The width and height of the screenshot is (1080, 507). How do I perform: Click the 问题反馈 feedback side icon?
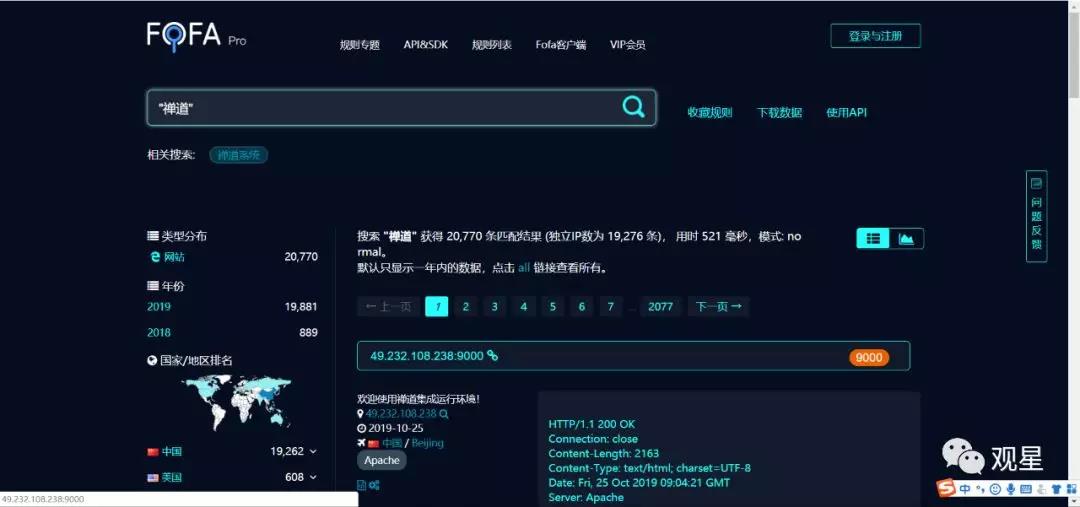1036,216
